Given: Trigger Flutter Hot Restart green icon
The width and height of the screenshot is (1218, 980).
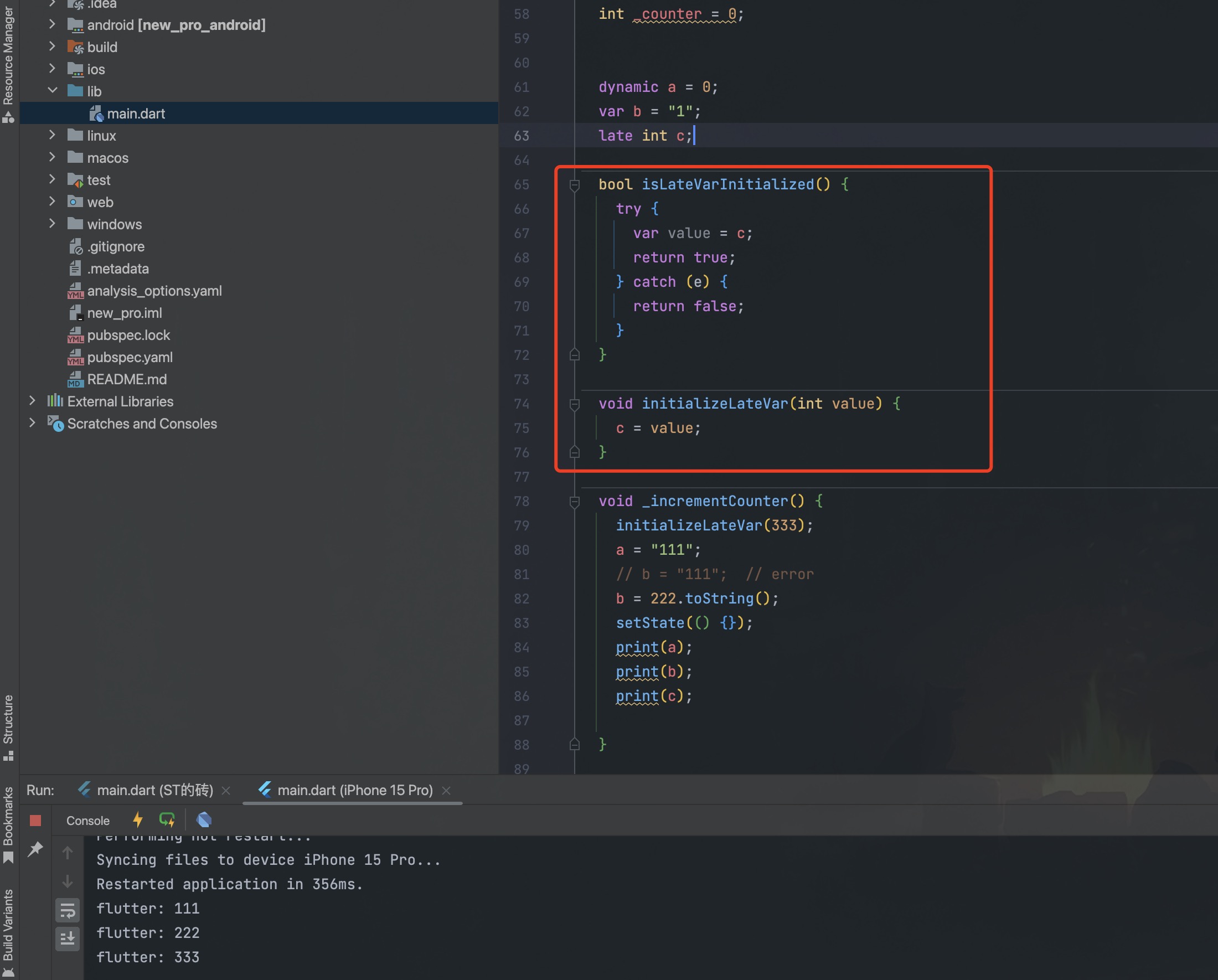Looking at the screenshot, I should tap(167, 820).
